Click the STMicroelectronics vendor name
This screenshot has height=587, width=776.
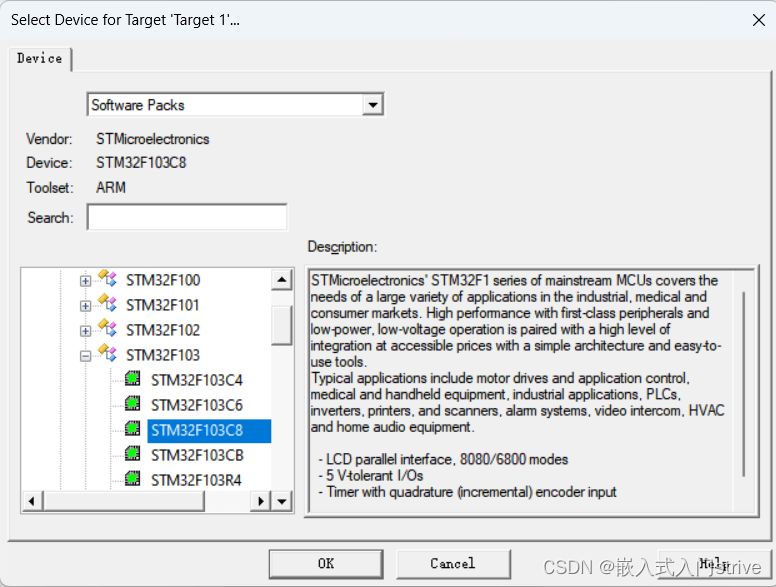pyautogui.click(x=152, y=139)
